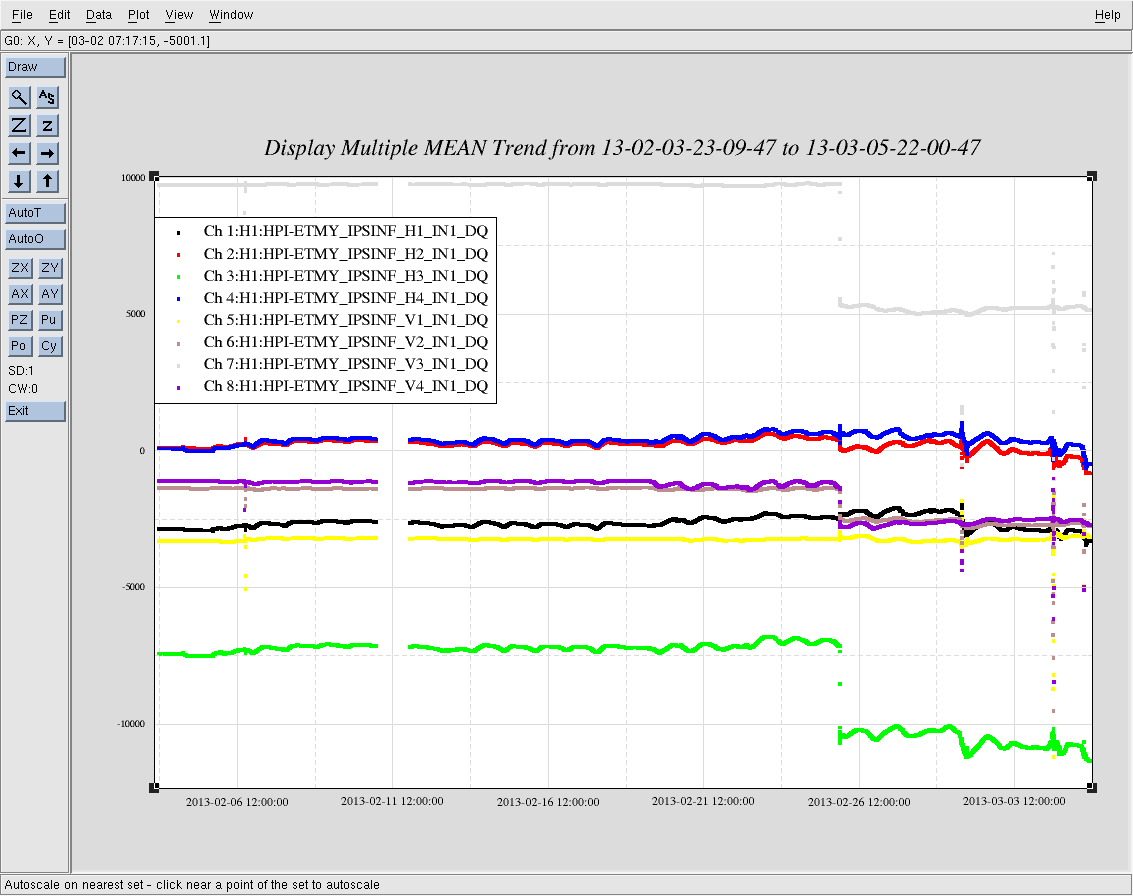1133x896 pixels.
Task: Click the 'Autoscale on nearest set' status message
Action: (191, 885)
